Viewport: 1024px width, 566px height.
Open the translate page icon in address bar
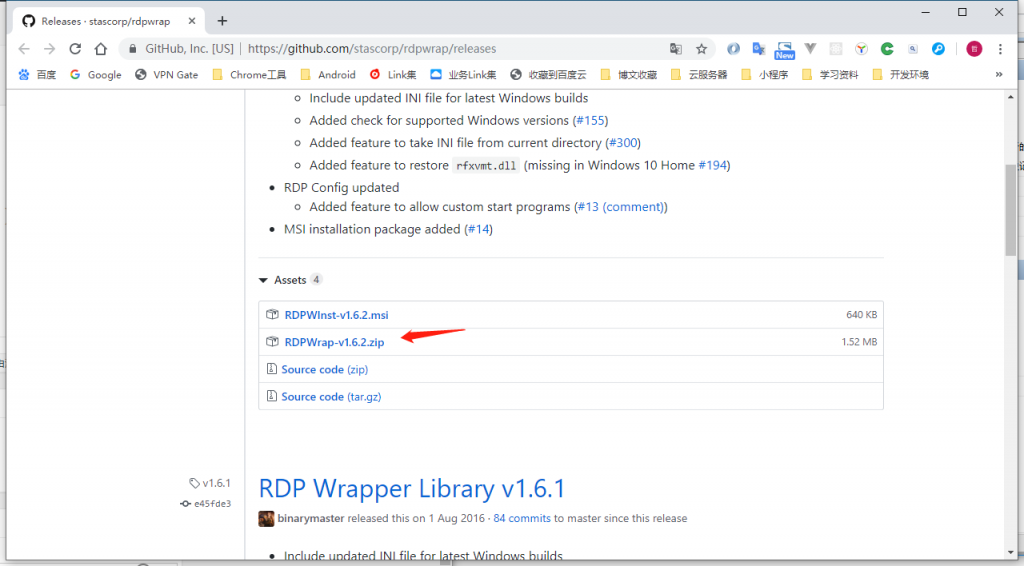point(676,49)
